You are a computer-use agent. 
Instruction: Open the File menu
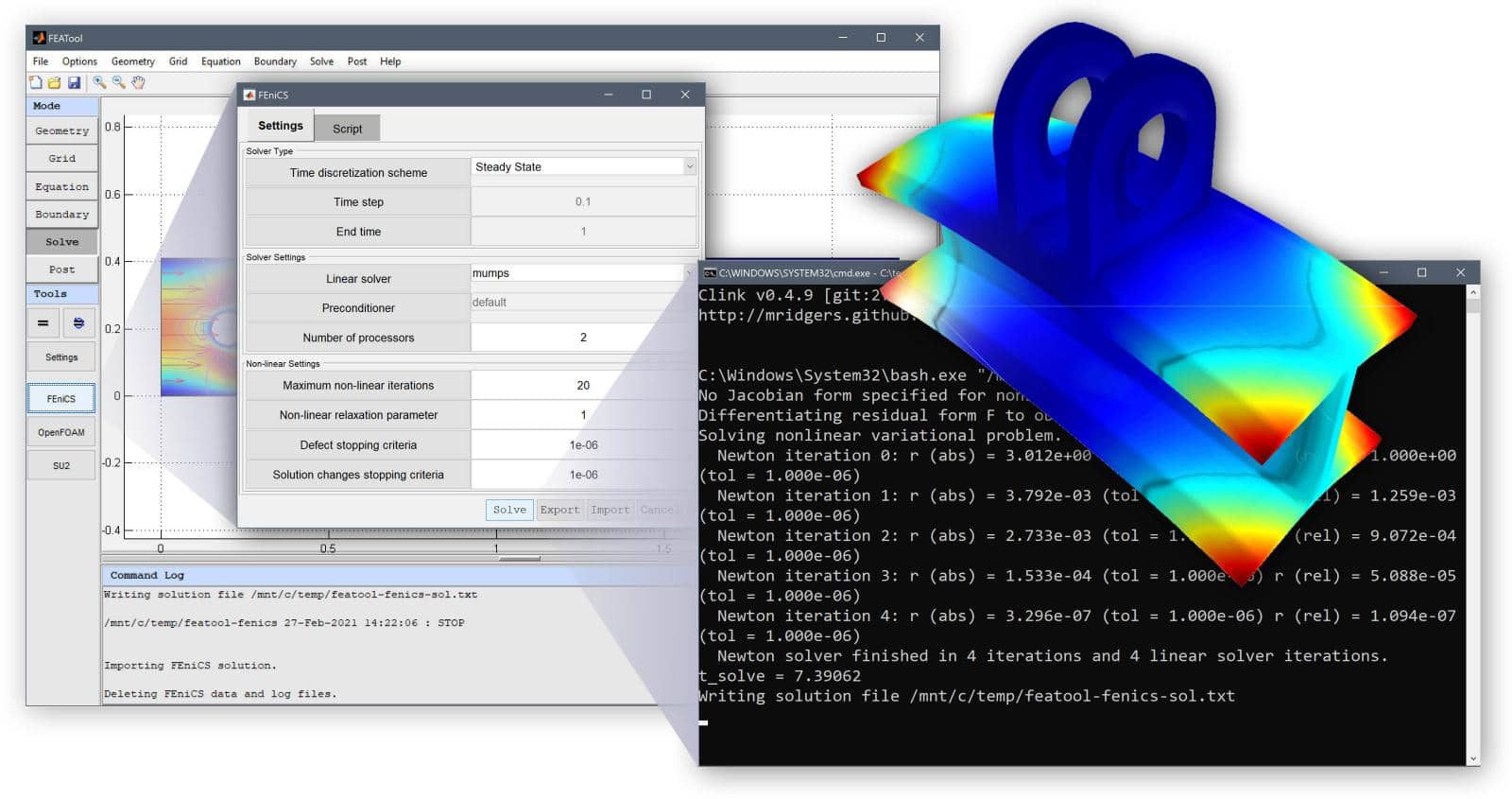pyautogui.click(x=41, y=61)
